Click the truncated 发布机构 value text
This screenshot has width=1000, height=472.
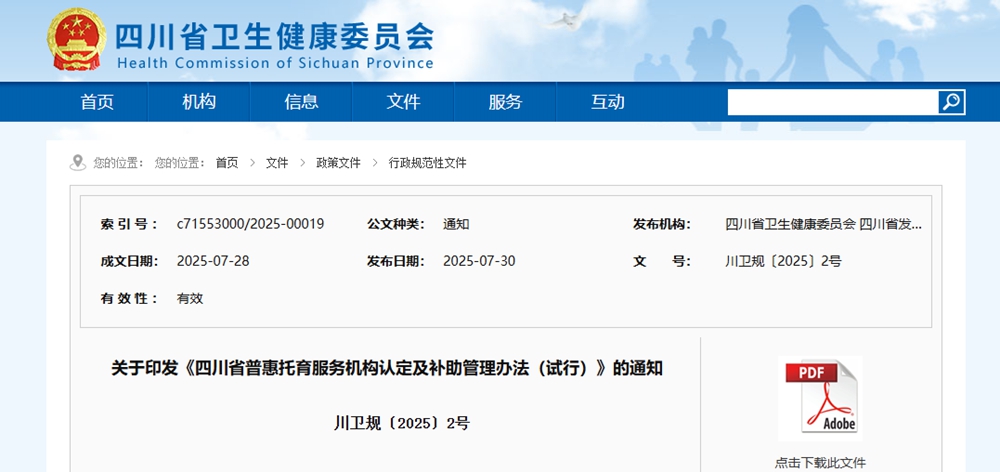click(823, 224)
